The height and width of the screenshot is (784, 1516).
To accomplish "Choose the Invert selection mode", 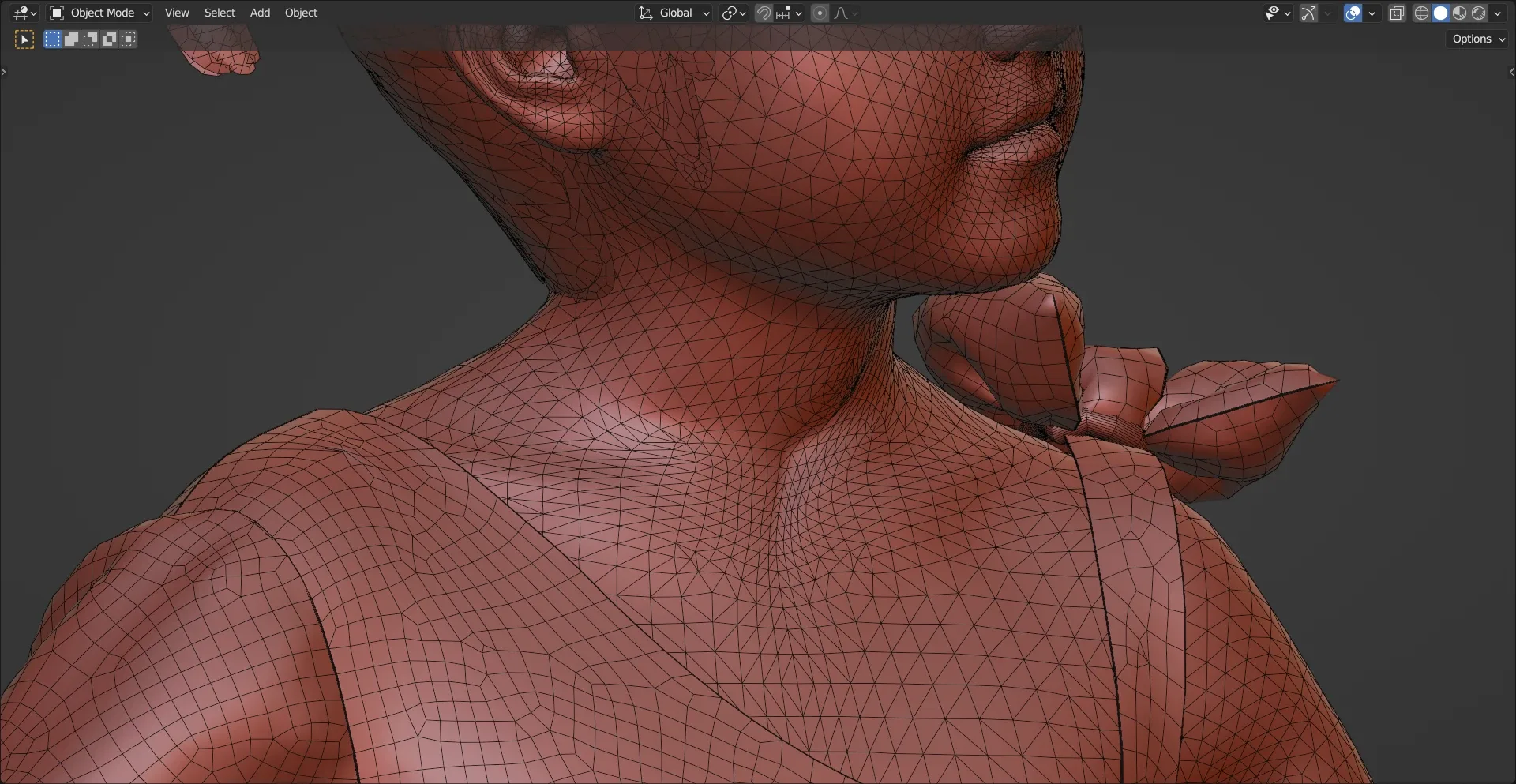I will point(109,39).
